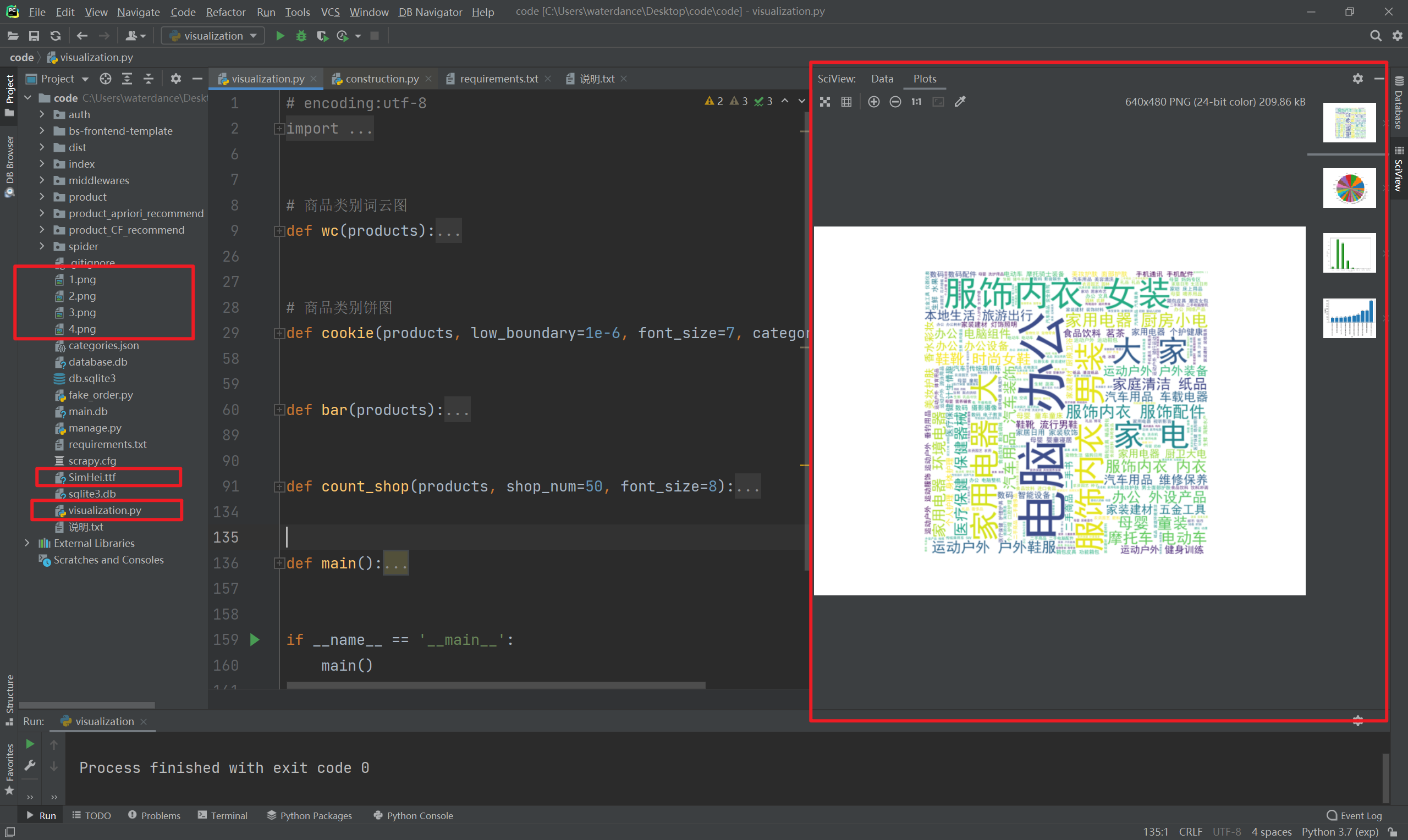Image resolution: width=1408 pixels, height=840 pixels.
Task: Click Collapse All in Project panel
Action: click(148, 79)
